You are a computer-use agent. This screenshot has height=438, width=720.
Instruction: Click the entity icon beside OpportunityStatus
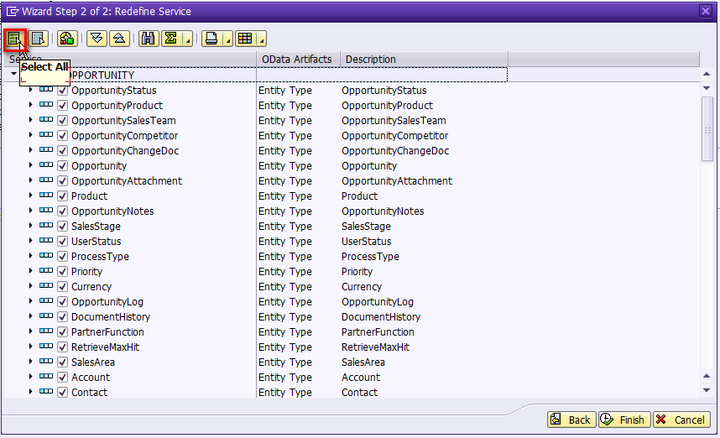(x=46, y=90)
